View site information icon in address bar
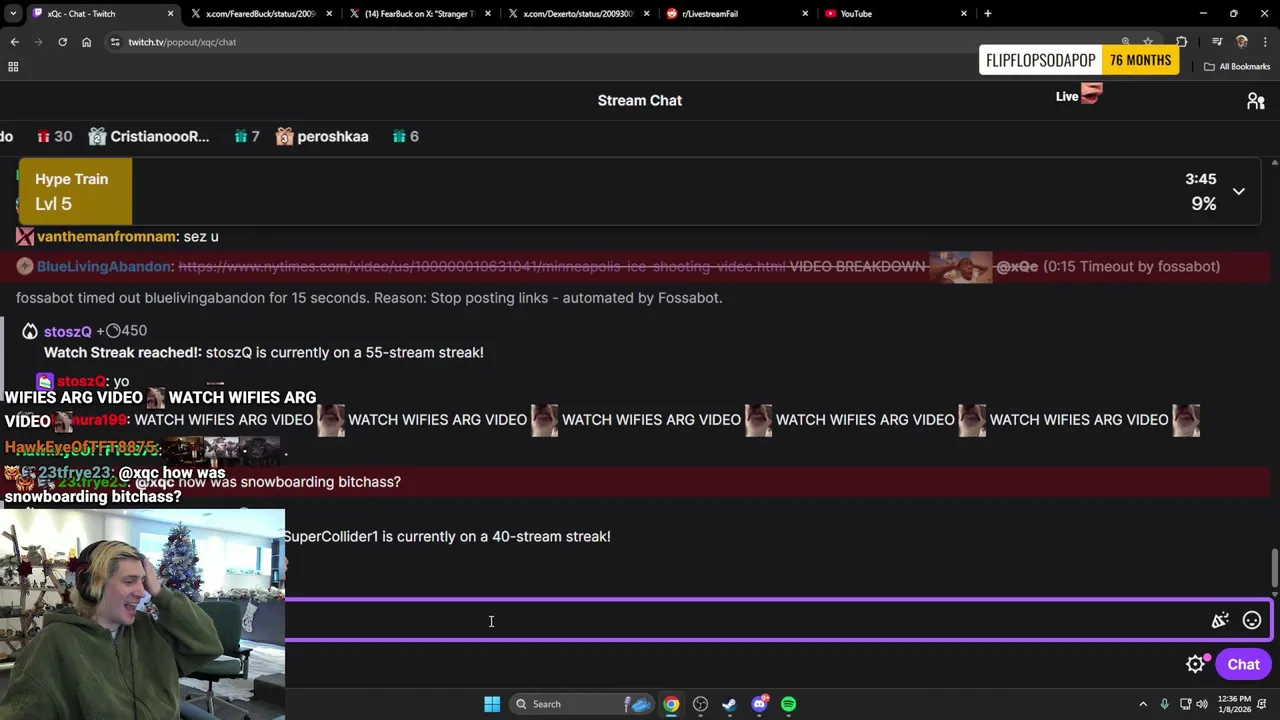 [115, 42]
